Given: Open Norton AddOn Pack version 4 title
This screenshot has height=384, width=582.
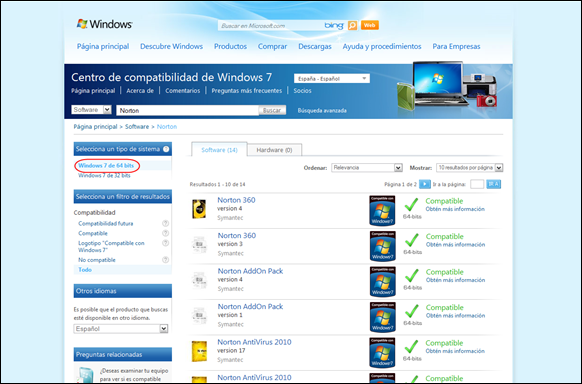Looking at the screenshot, I should pyautogui.click(x=250, y=271).
